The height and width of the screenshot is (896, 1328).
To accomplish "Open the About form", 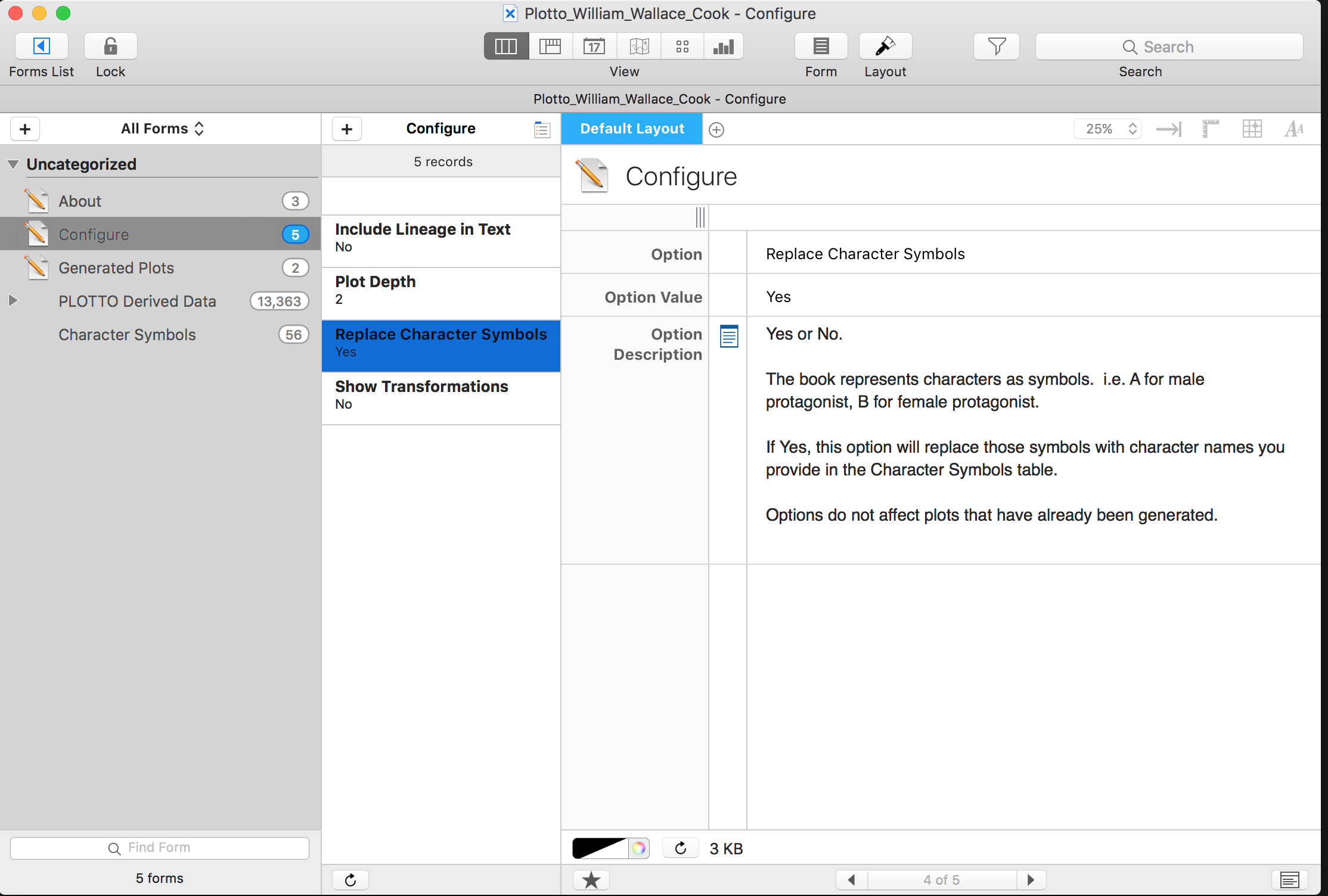I will tap(160, 201).
